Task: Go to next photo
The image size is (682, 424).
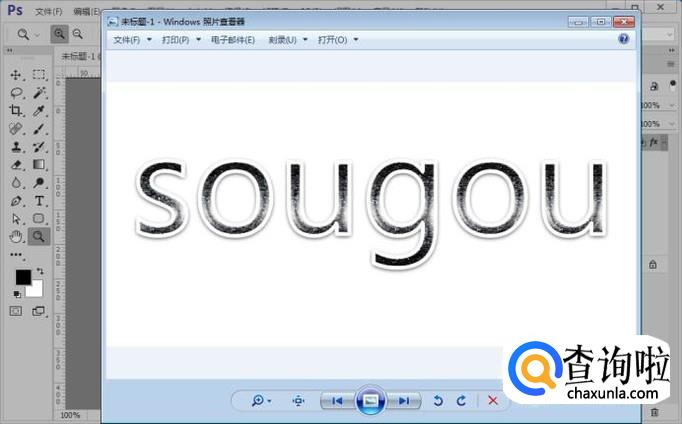Action: (403, 401)
